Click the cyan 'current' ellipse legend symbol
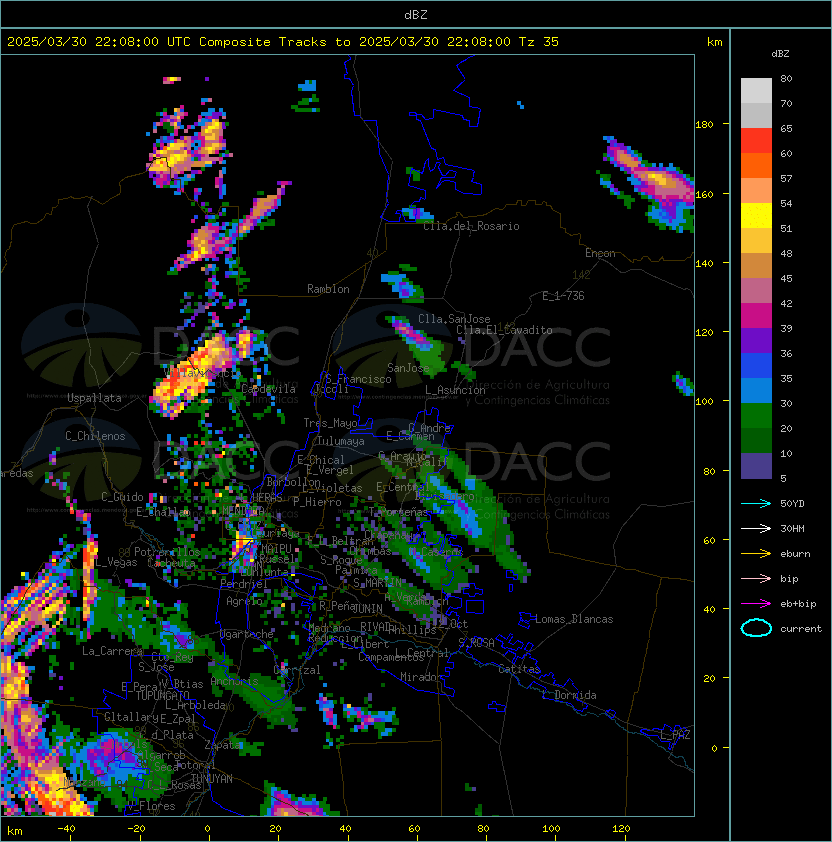 coord(756,628)
